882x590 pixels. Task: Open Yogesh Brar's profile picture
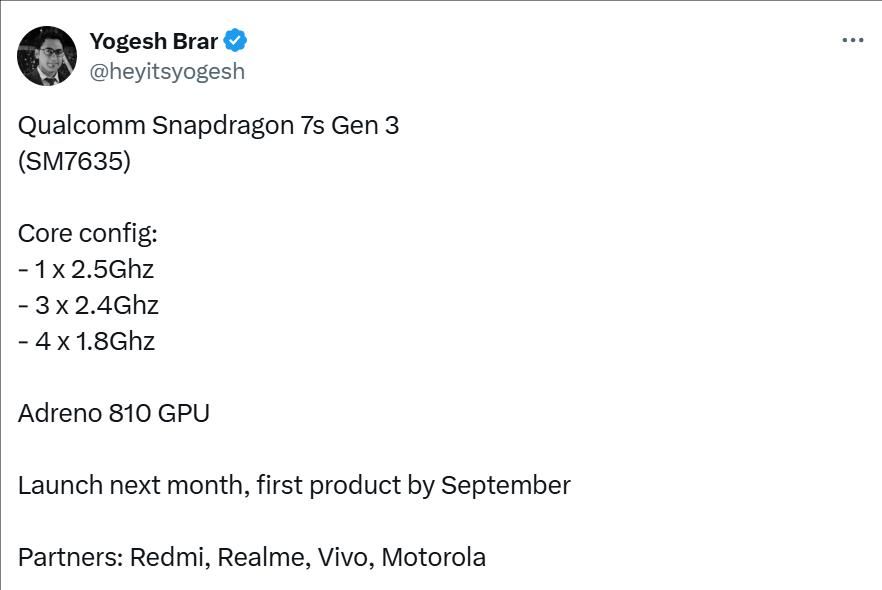[47, 56]
